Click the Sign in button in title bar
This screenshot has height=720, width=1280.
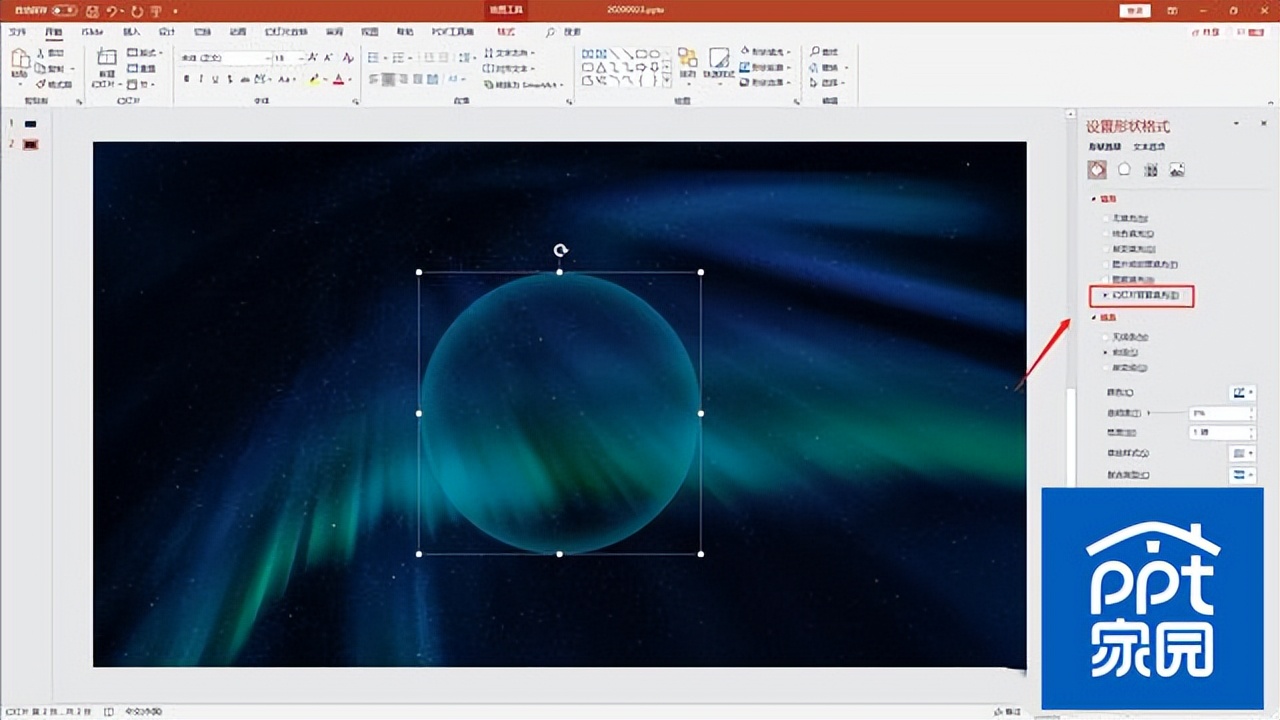tap(1135, 11)
